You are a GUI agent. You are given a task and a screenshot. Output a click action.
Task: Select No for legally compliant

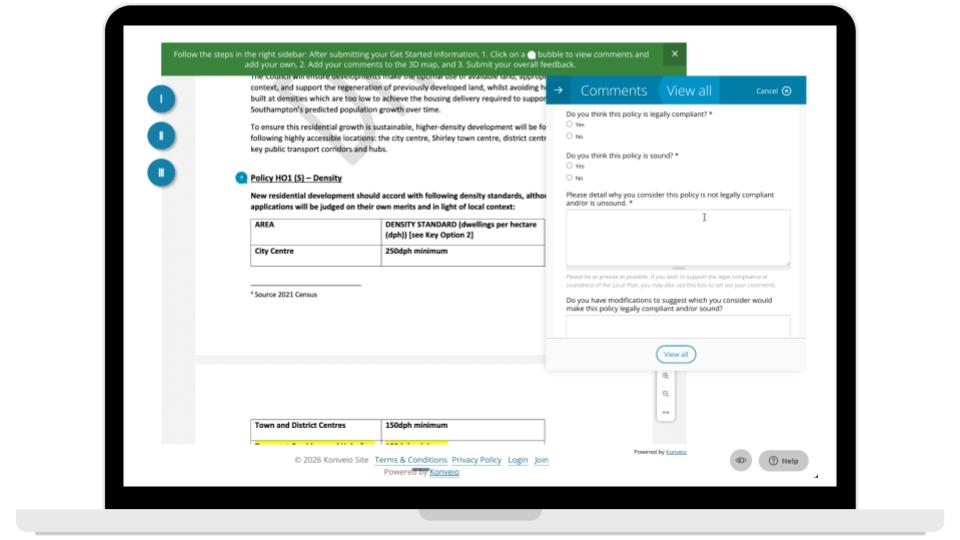[x=569, y=136]
